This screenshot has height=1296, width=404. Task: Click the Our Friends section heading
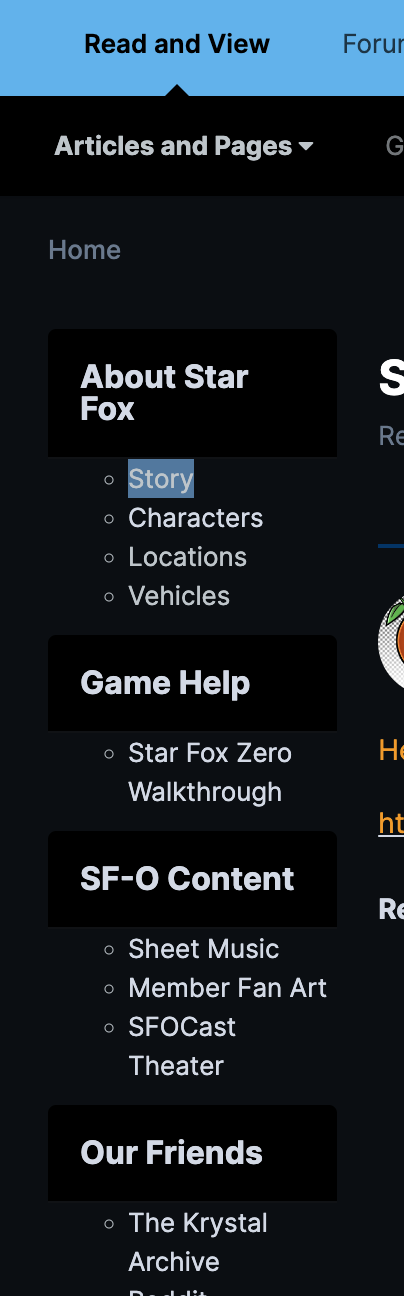click(171, 1153)
